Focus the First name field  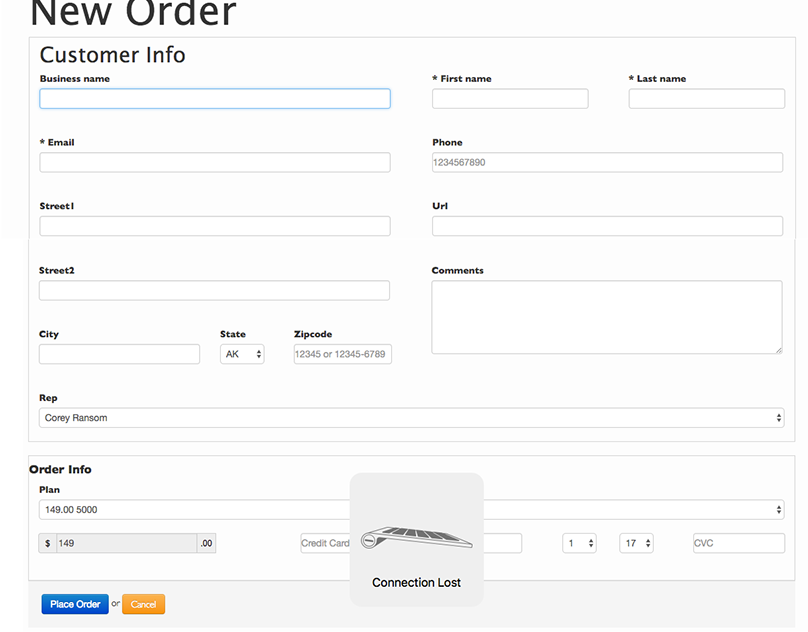point(509,98)
